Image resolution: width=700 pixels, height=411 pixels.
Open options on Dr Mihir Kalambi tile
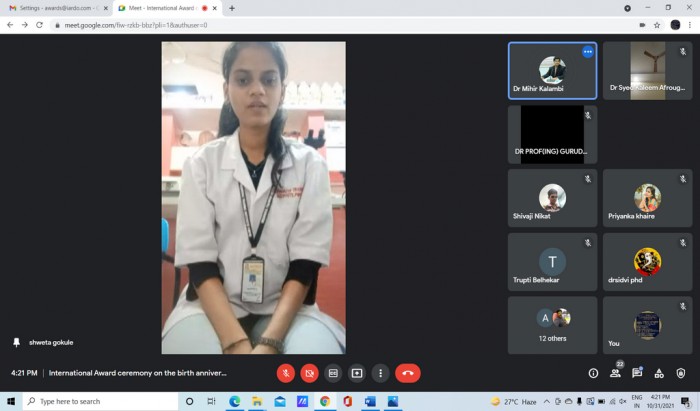pos(588,52)
